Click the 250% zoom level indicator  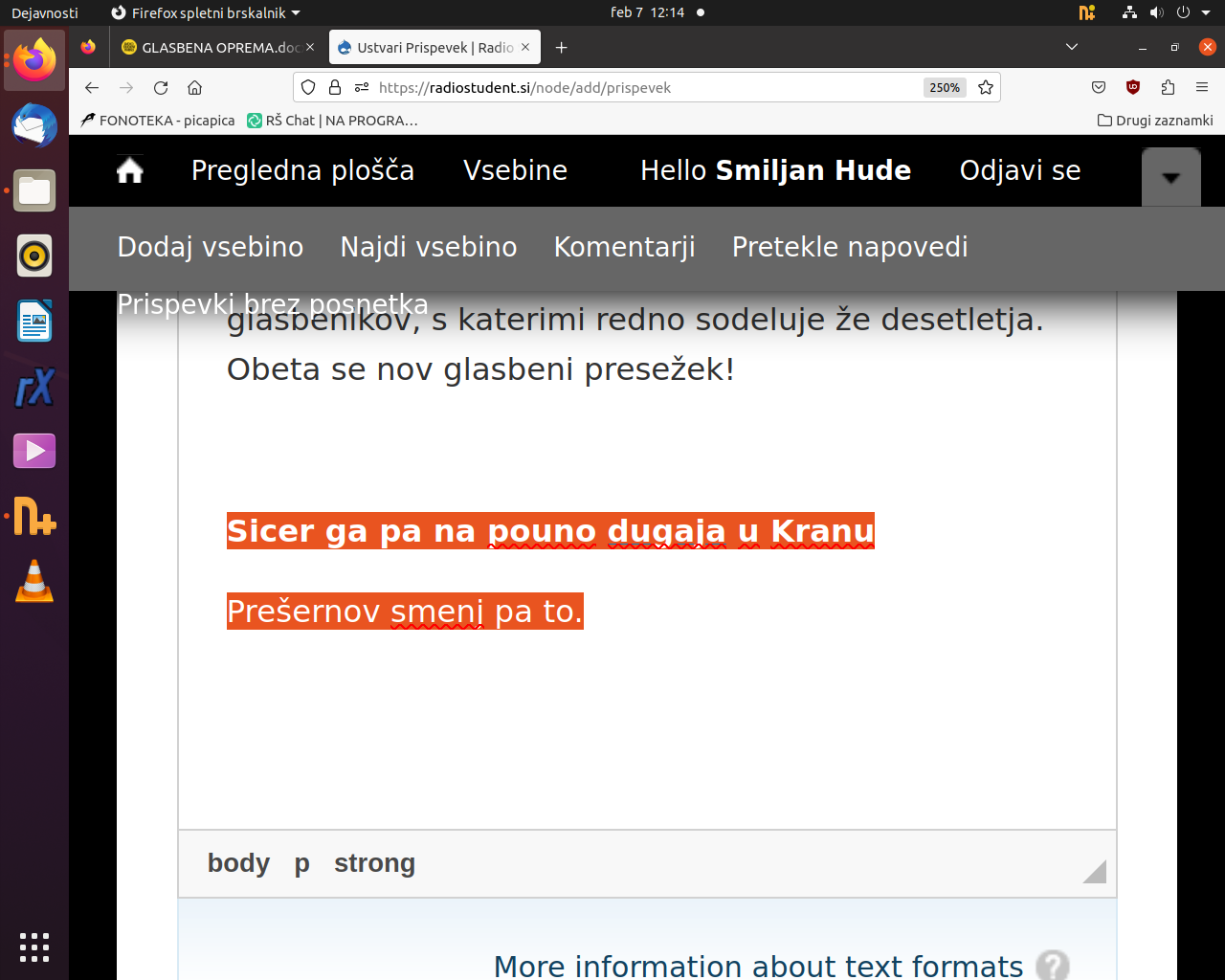tap(944, 88)
